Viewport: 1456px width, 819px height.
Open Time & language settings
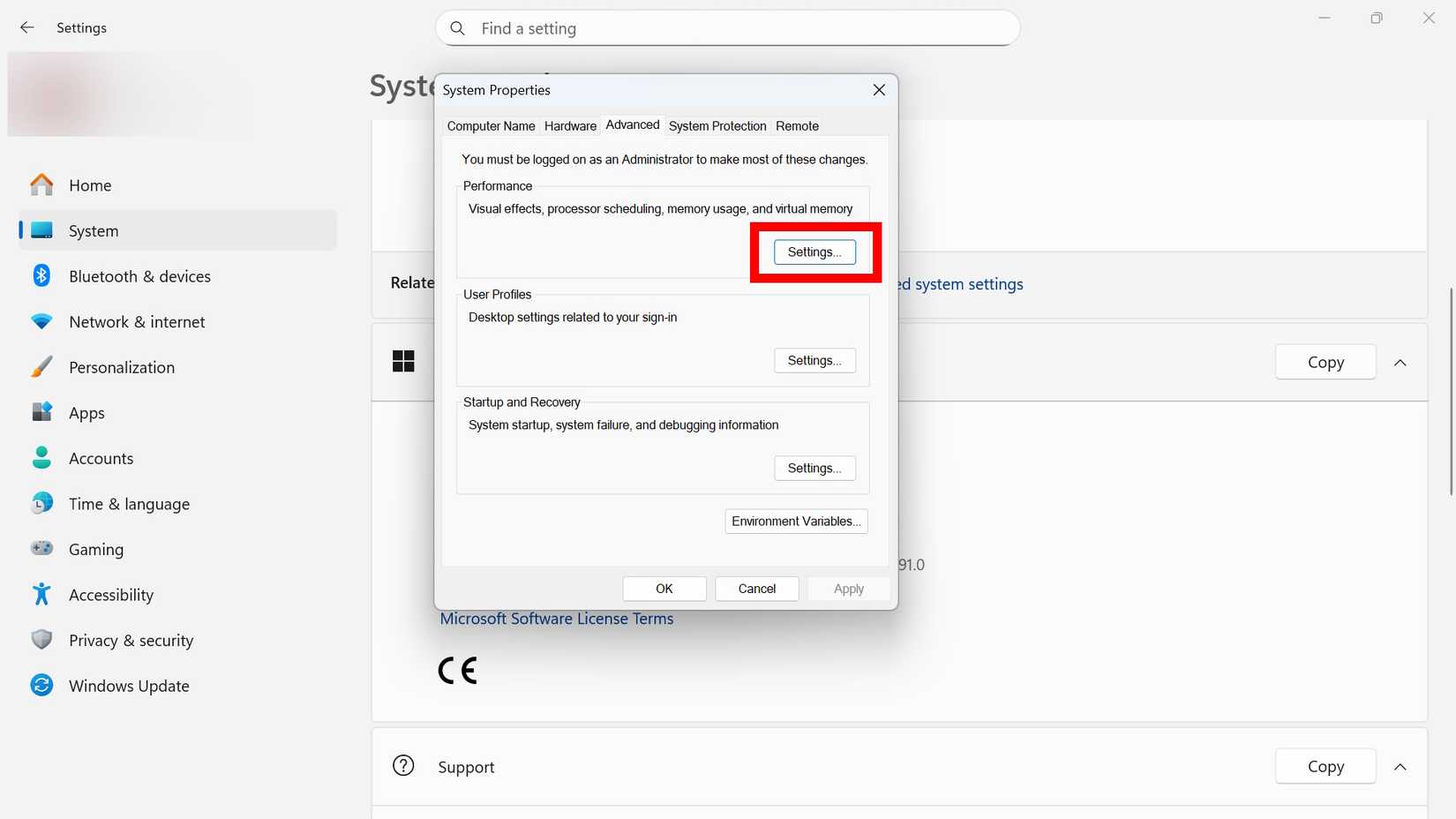coord(129,503)
